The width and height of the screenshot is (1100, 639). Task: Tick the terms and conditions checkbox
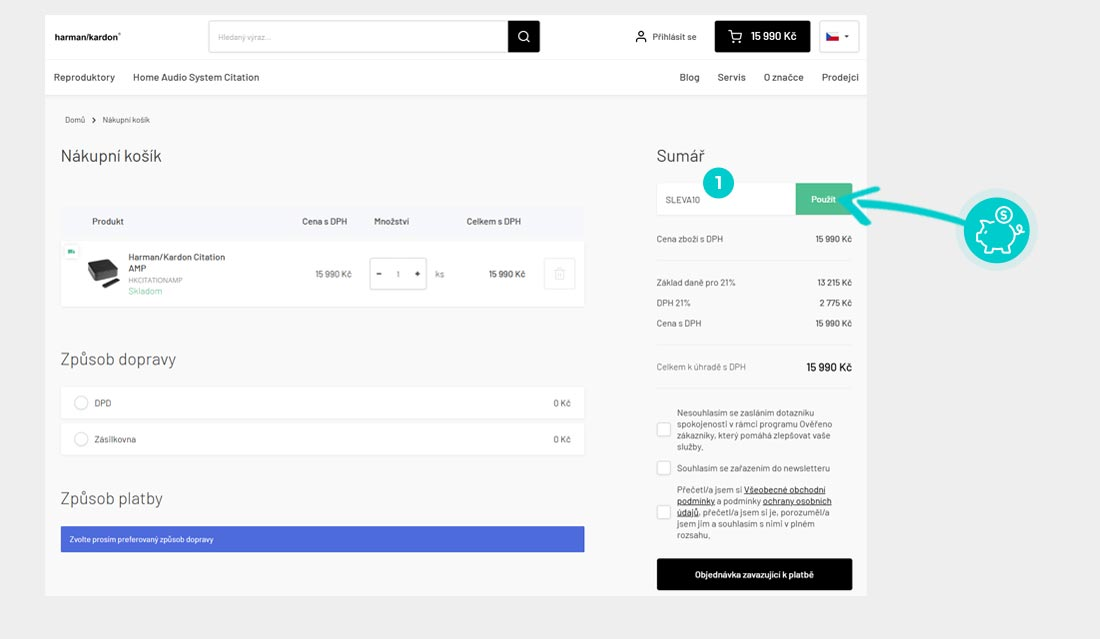664,512
